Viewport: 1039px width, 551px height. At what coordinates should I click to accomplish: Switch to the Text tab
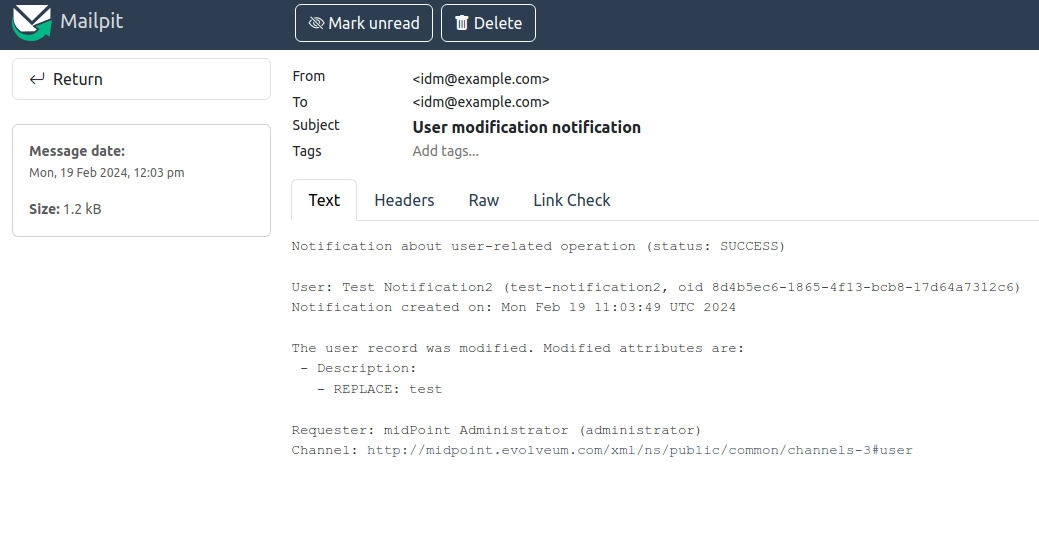pyautogui.click(x=324, y=200)
